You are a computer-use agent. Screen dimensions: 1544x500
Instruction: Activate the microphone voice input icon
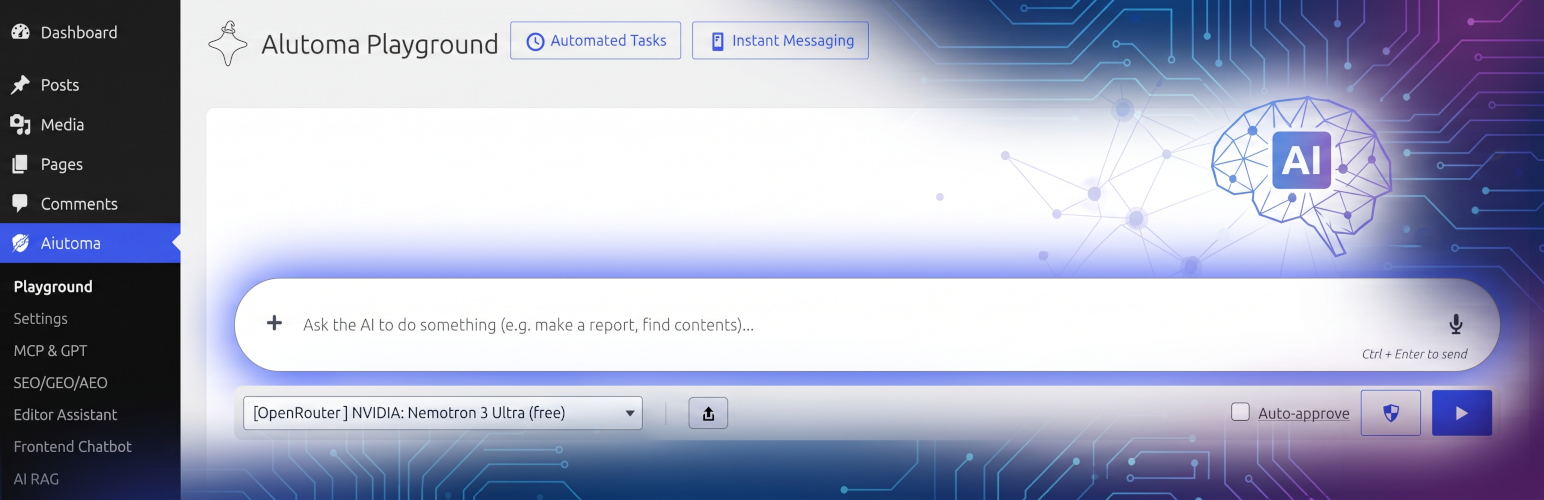tap(1456, 324)
